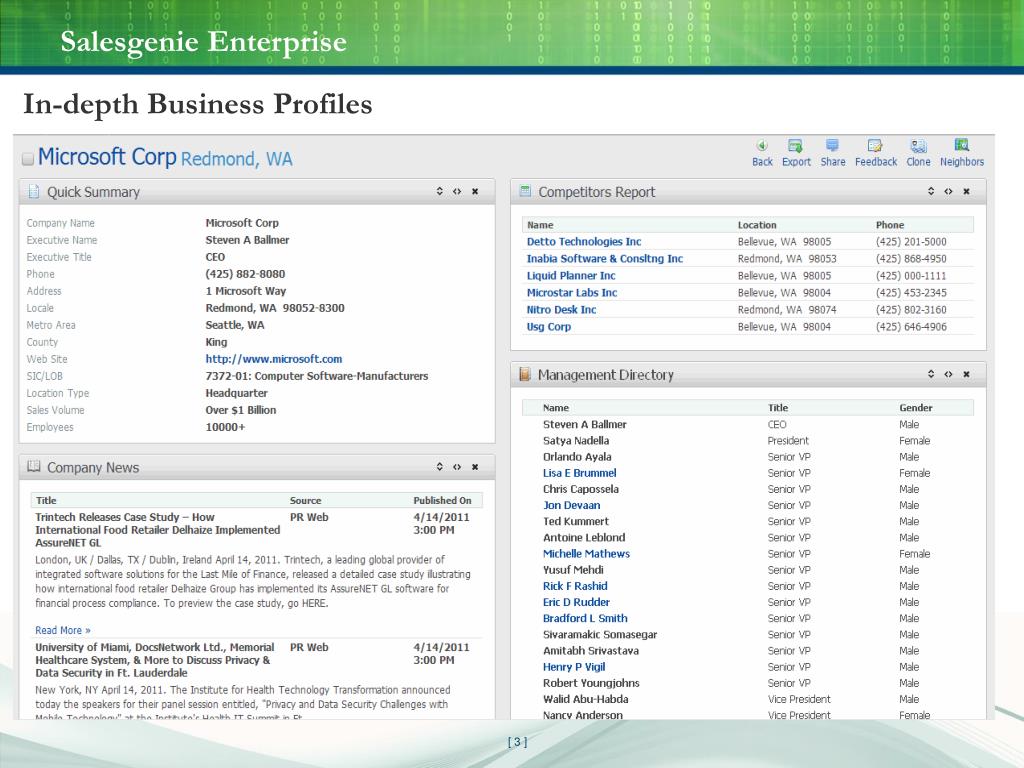The image size is (1024, 768).
Task: Open Lisa E Brummel profile link
Action: 579,473
